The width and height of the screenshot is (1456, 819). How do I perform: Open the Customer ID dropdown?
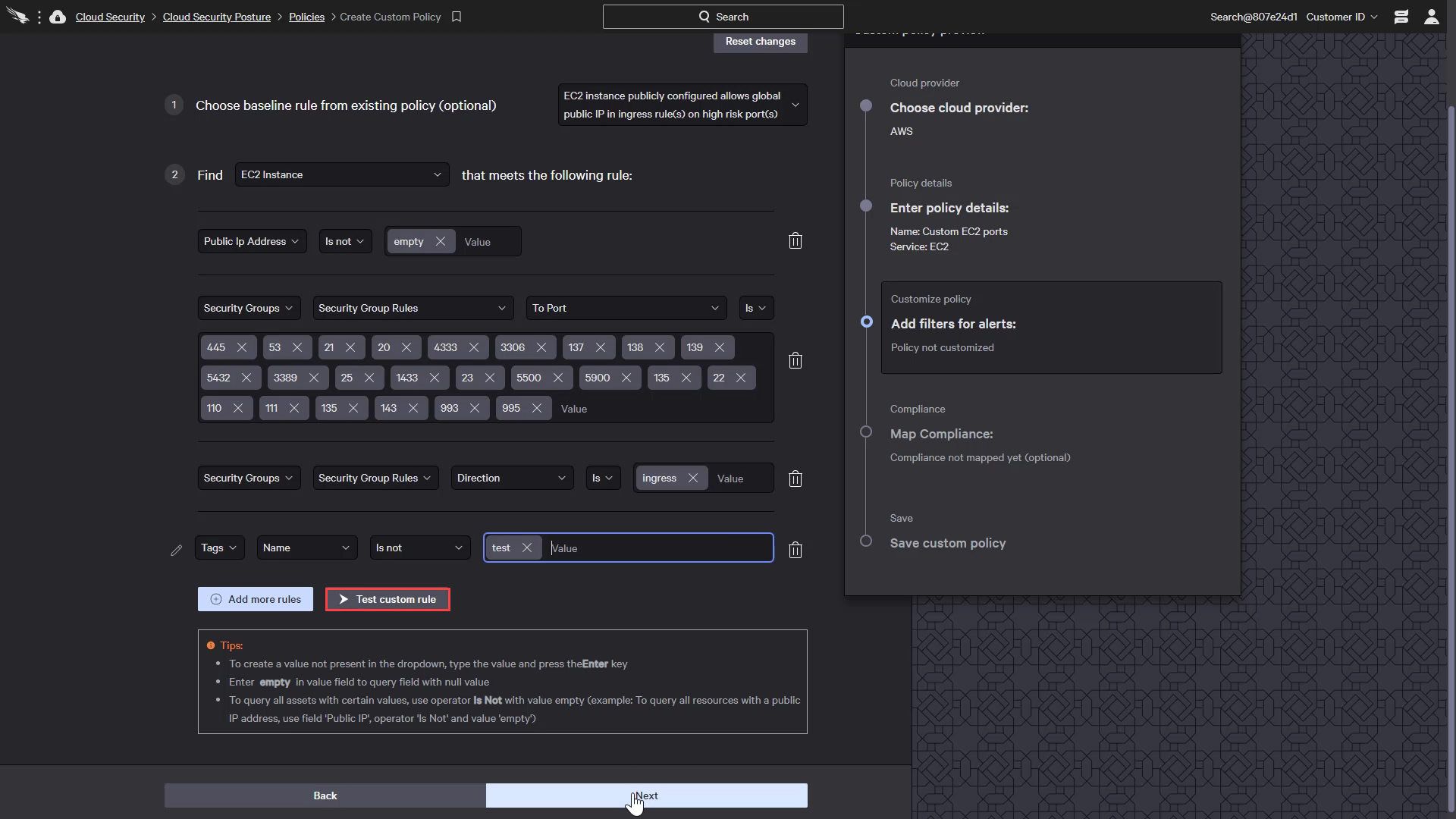1341,17
